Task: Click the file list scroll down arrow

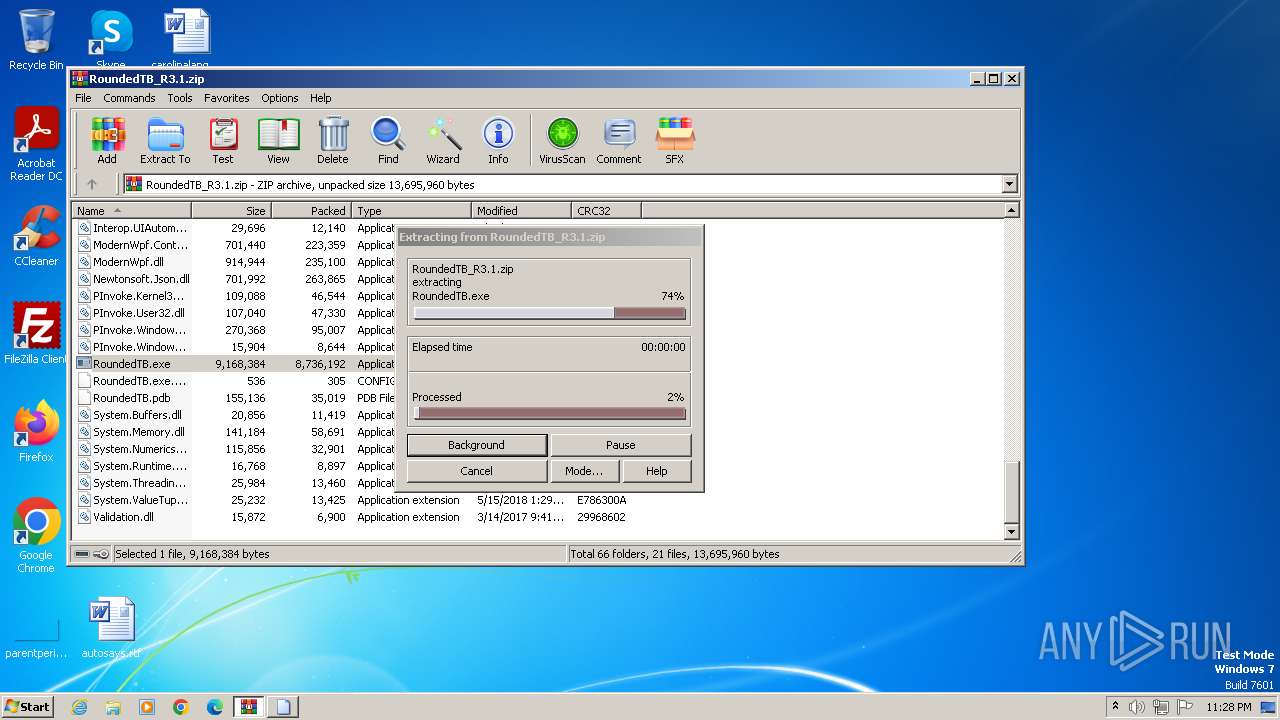Action: pyautogui.click(x=1011, y=532)
